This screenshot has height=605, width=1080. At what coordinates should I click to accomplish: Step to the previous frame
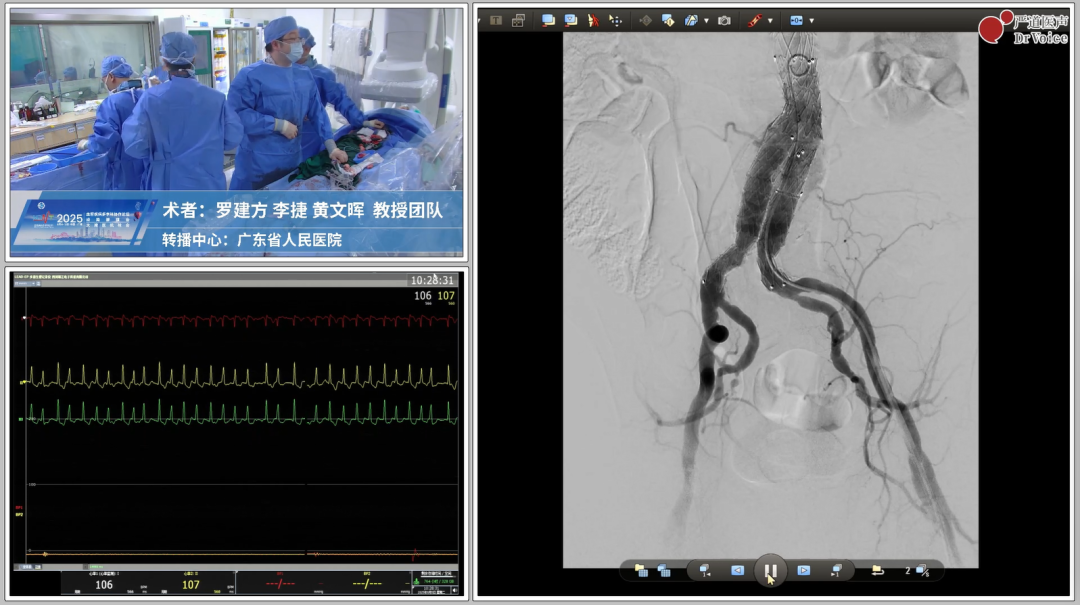pos(737,570)
